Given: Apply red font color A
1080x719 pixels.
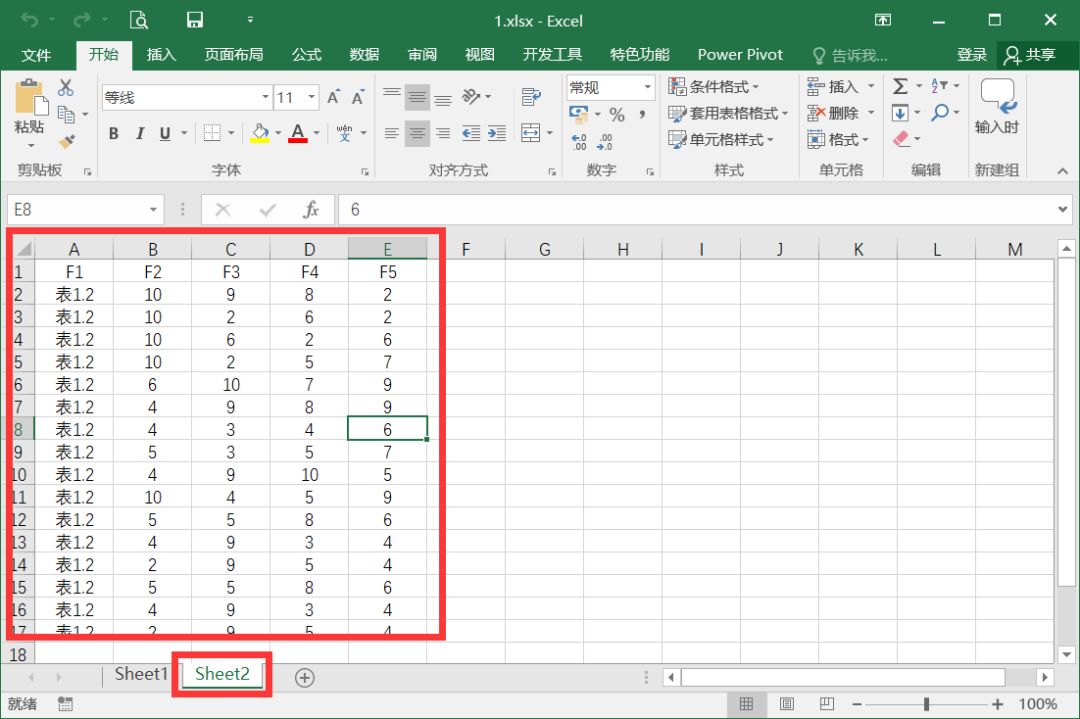Looking at the screenshot, I should point(298,133).
